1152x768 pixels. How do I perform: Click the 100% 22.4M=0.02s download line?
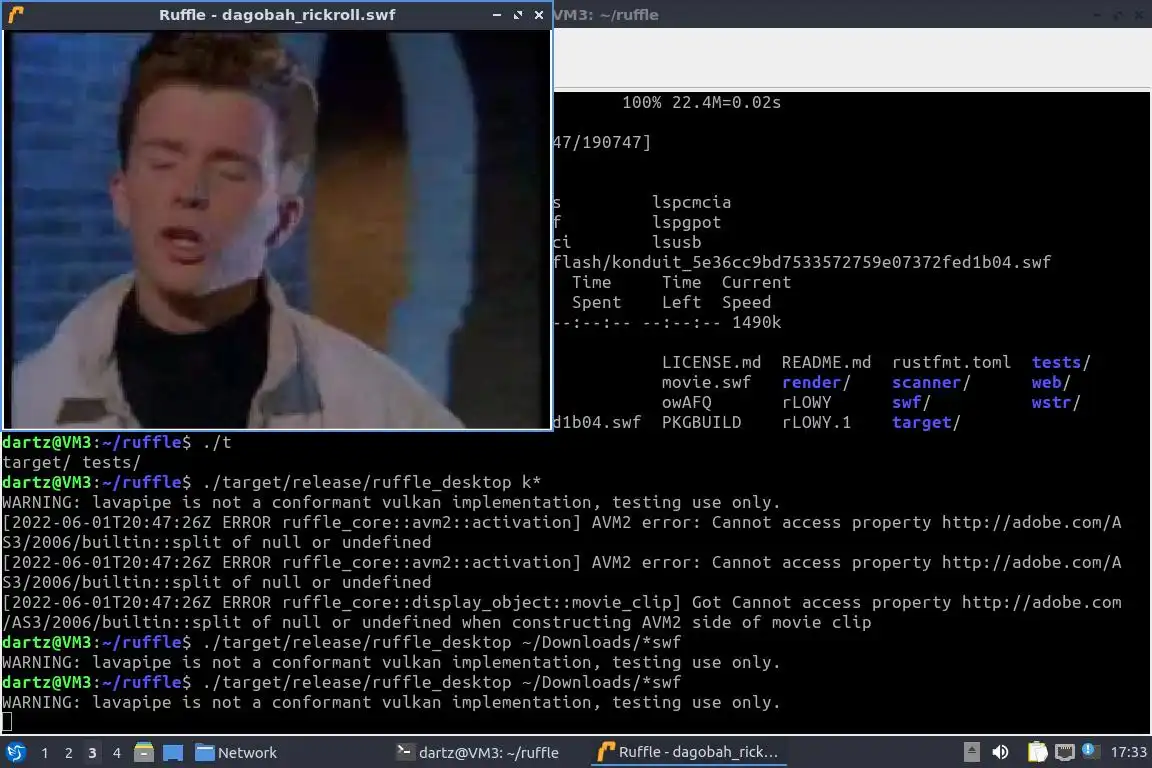point(702,102)
